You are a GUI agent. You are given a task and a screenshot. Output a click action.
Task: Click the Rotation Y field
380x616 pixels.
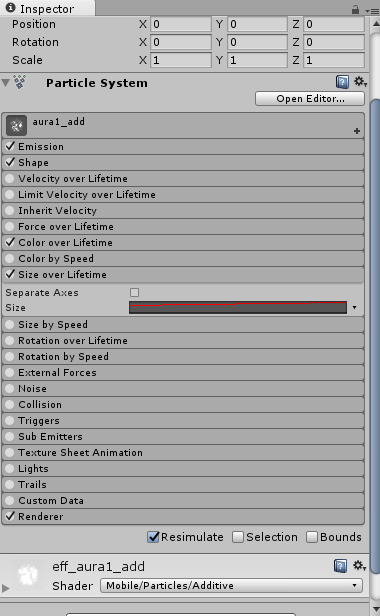(x=257, y=42)
